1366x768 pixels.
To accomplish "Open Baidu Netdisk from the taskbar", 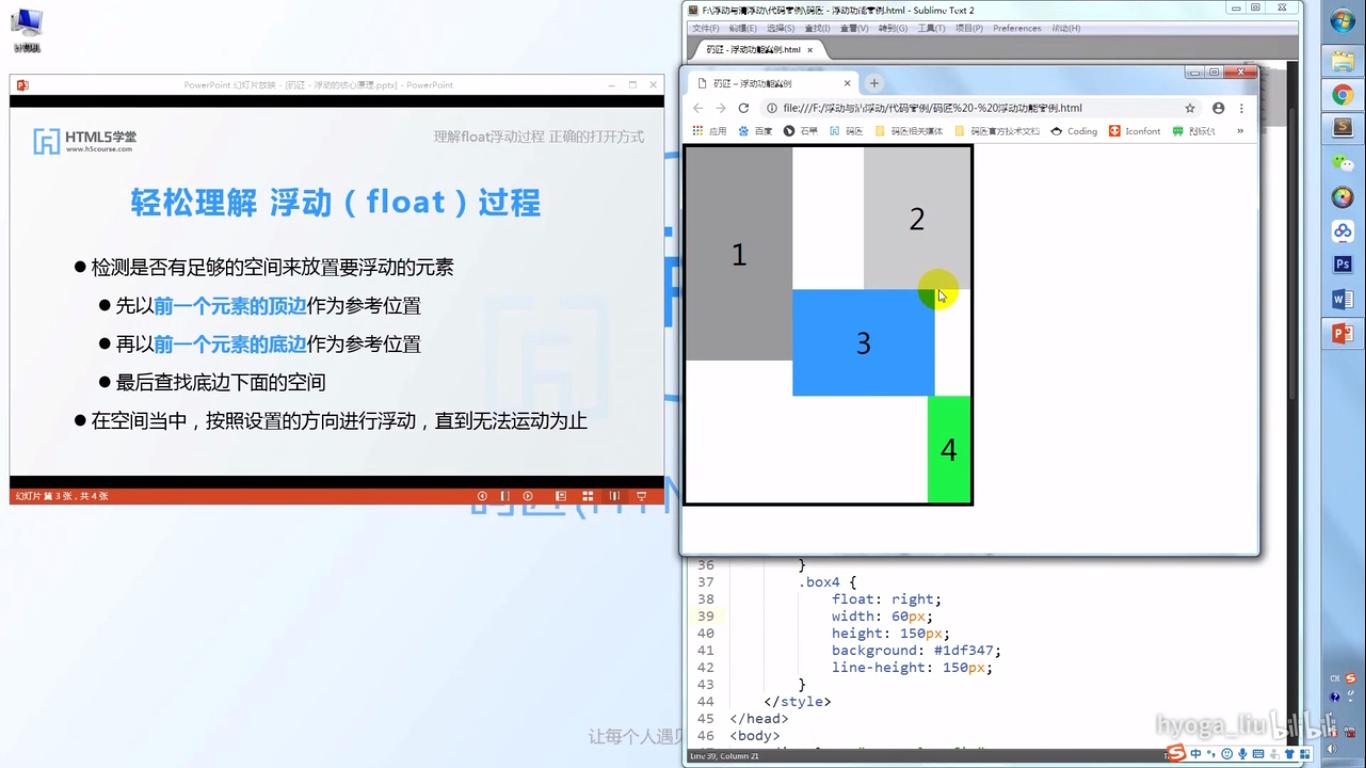I will pyautogui.click(x=1342, y=231).
